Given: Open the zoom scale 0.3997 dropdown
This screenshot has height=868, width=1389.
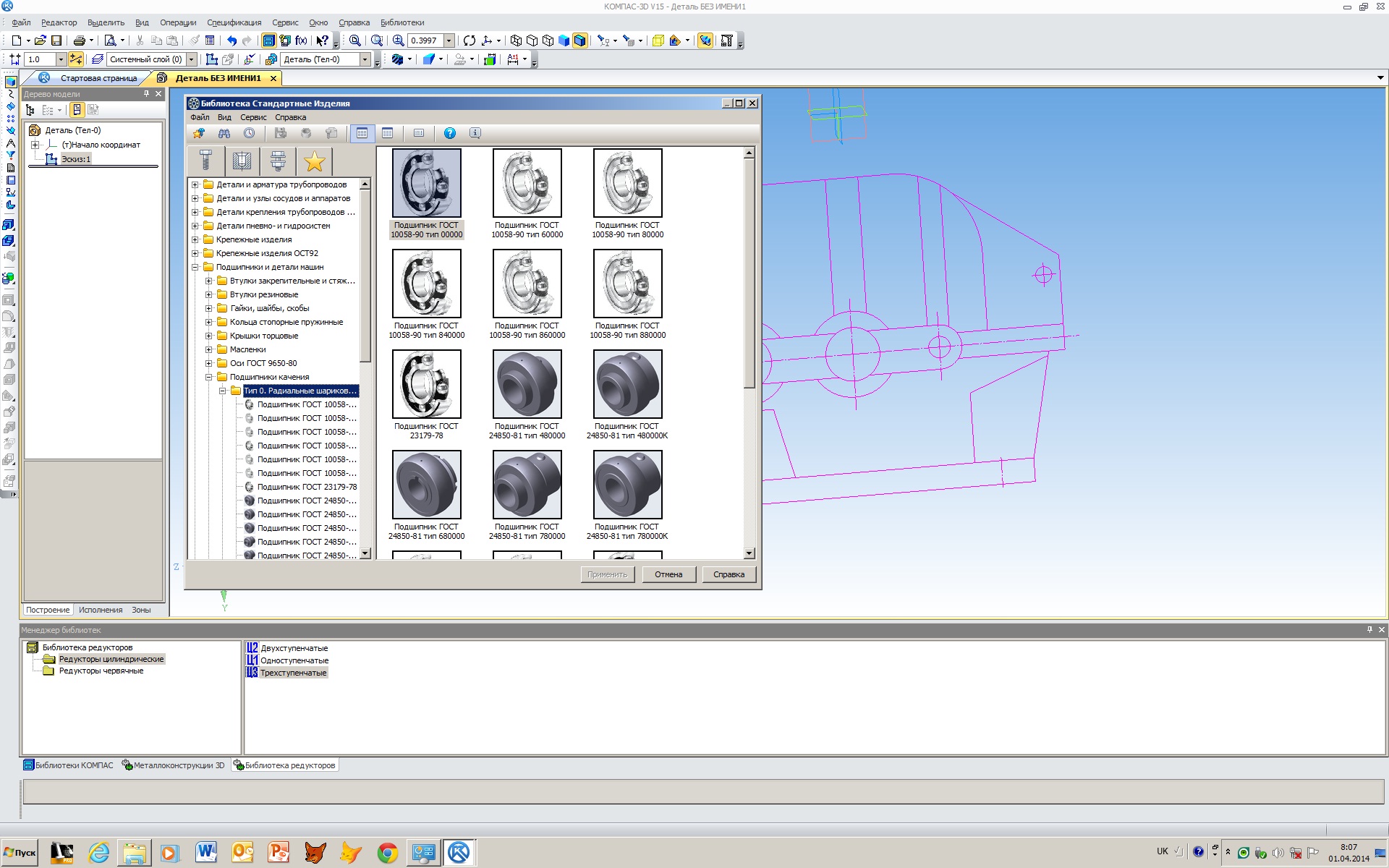Looking at the screenshot, I should pyautogui.click(x=449, y=41).
